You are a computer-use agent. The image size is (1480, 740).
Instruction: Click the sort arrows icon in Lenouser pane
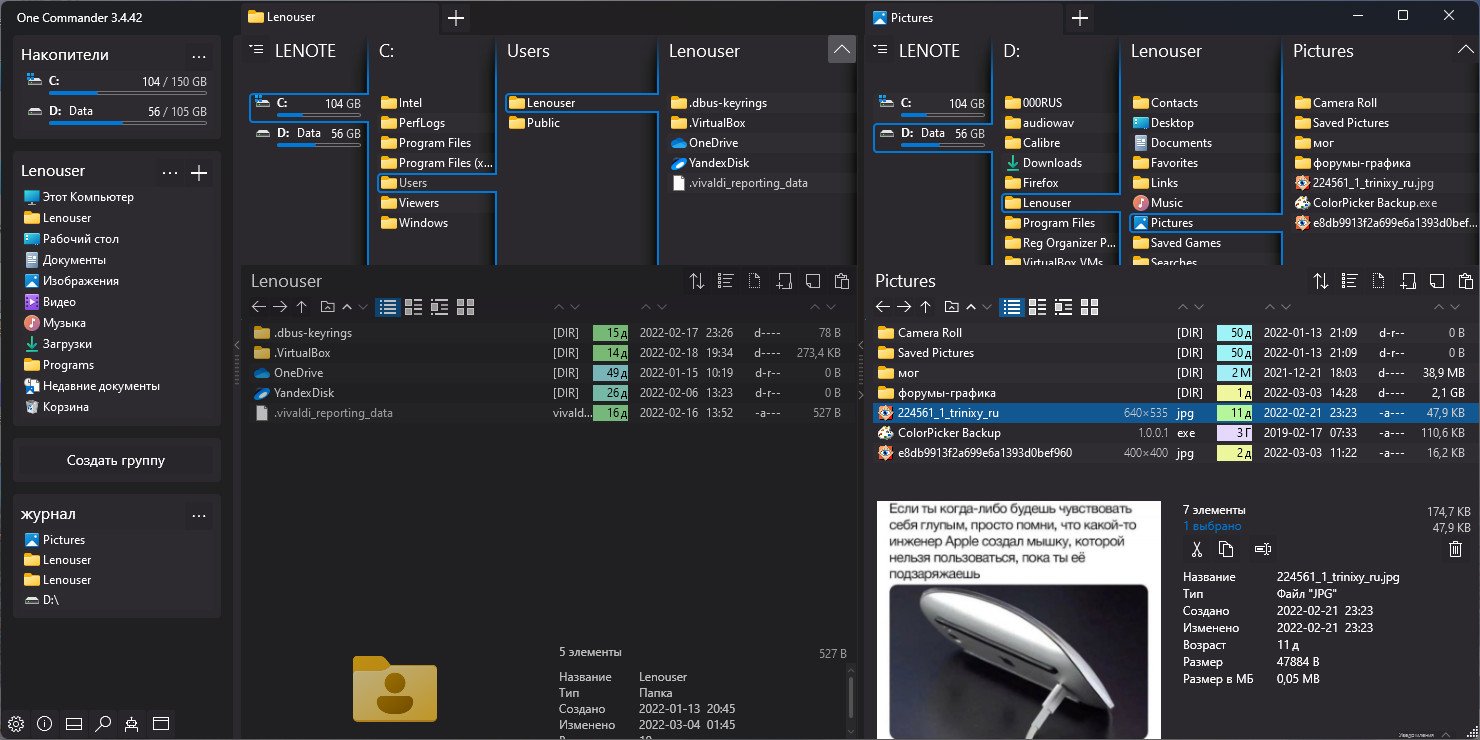(697, 281)
